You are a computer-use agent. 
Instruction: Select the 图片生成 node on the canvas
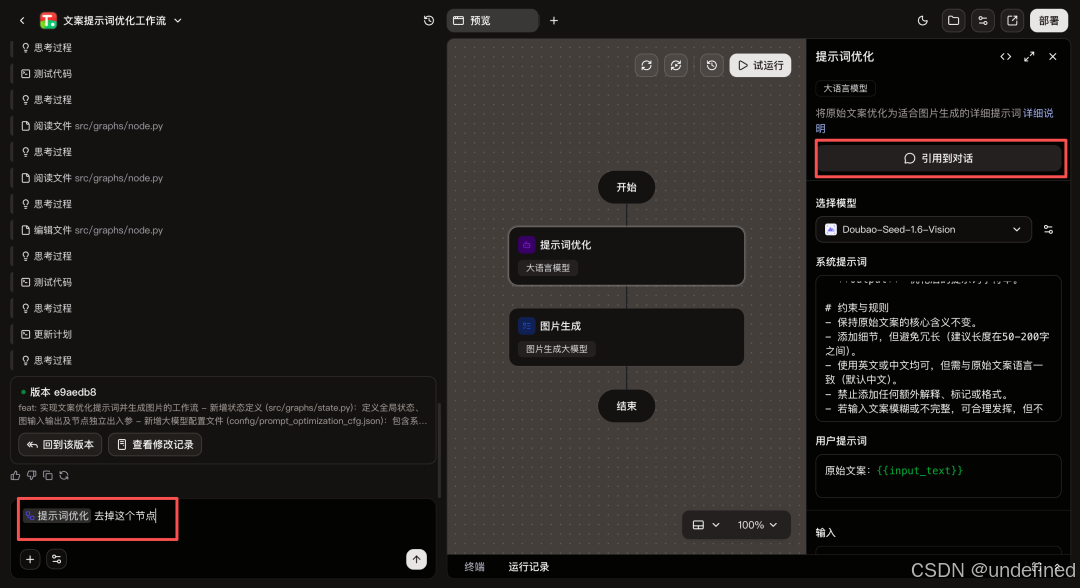(626, 337)
